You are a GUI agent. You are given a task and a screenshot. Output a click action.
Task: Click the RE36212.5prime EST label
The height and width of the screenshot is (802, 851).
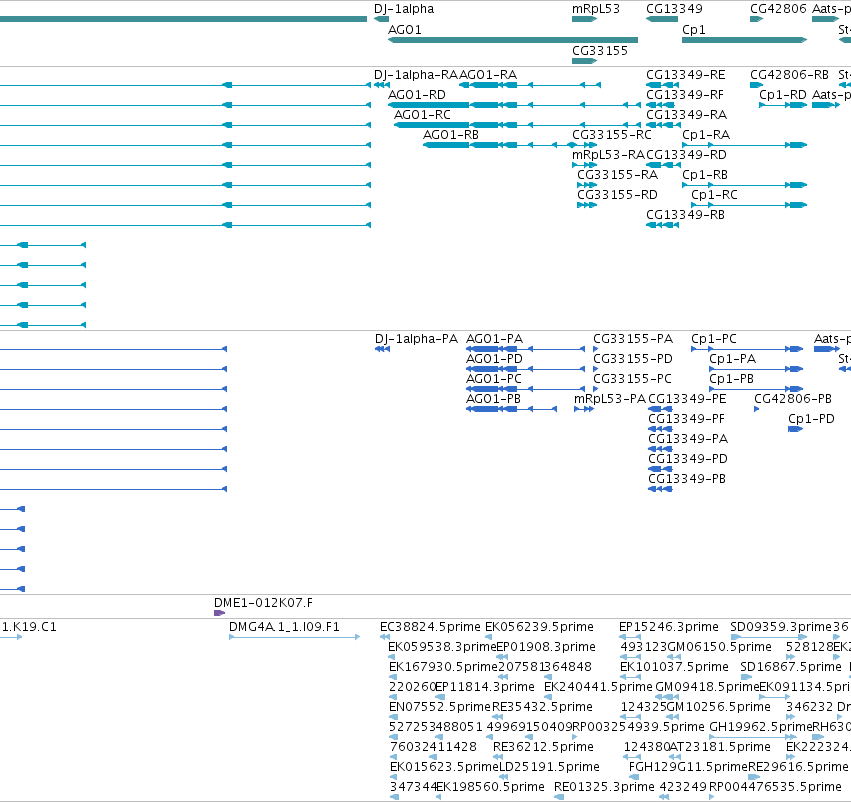[x=543, y=747]
